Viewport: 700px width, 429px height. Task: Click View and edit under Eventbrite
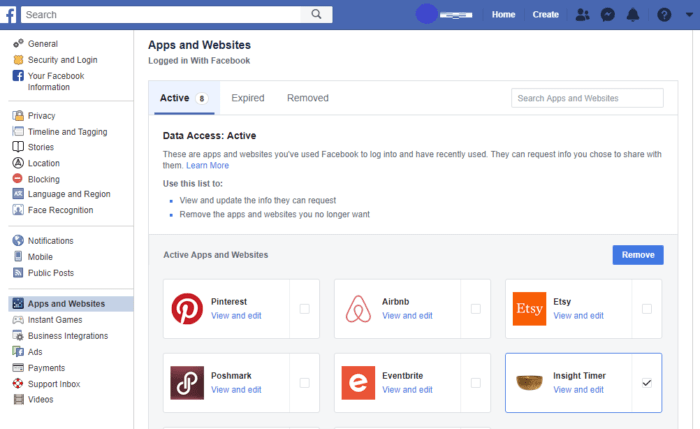pos(407,390)
